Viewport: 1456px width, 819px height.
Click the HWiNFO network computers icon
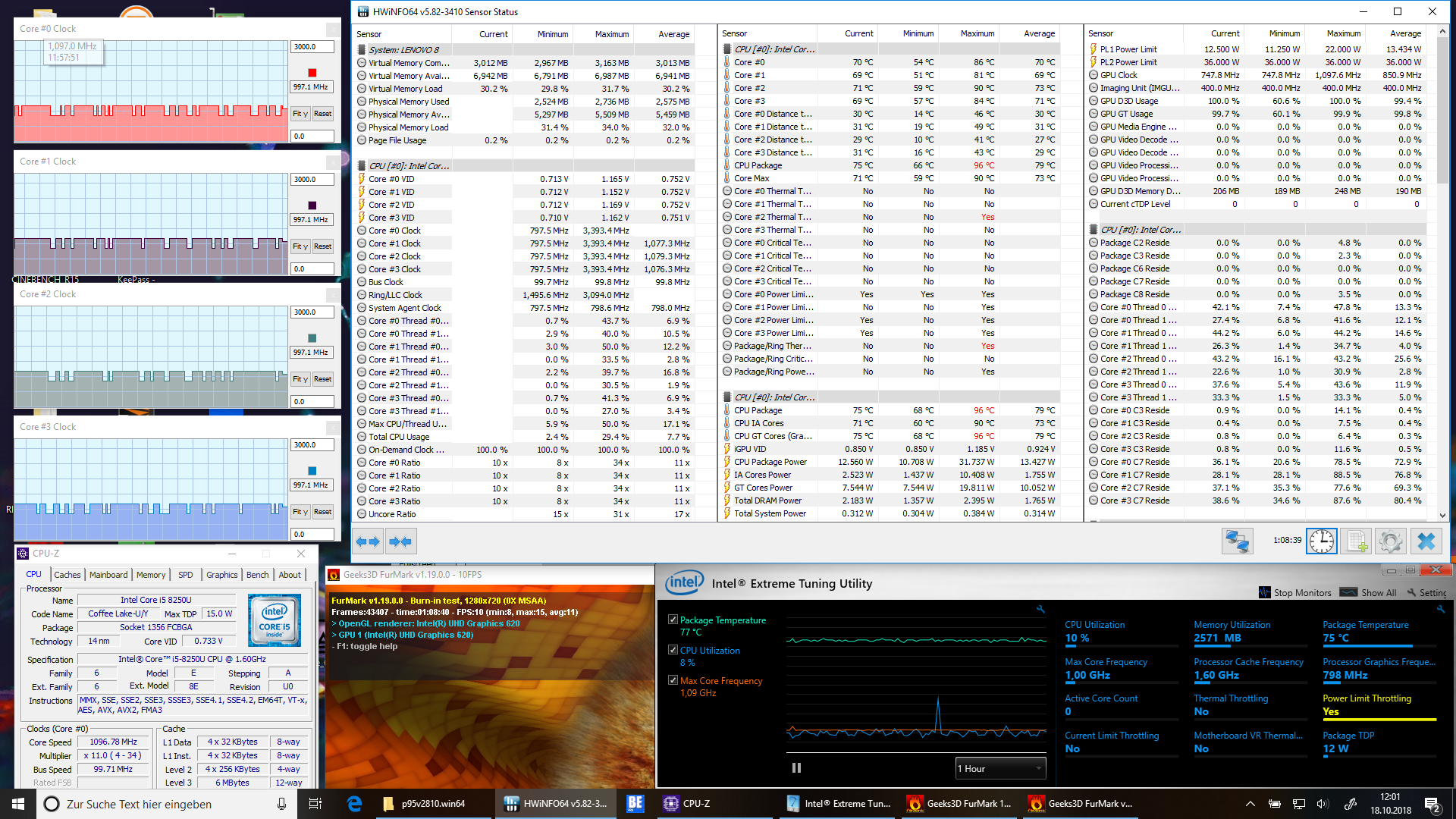point(1237,541)
